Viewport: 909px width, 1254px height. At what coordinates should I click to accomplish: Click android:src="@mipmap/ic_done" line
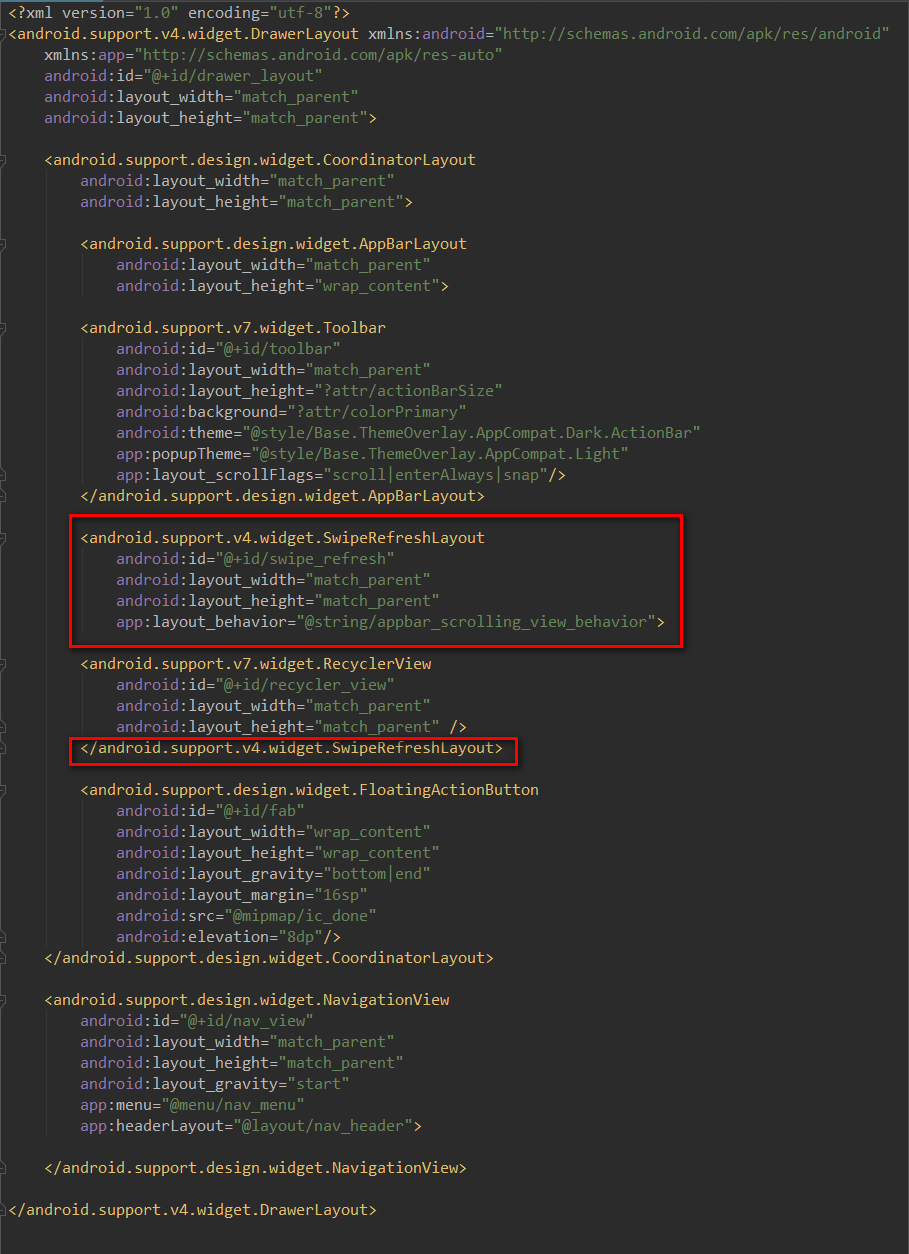click(247, 916)
